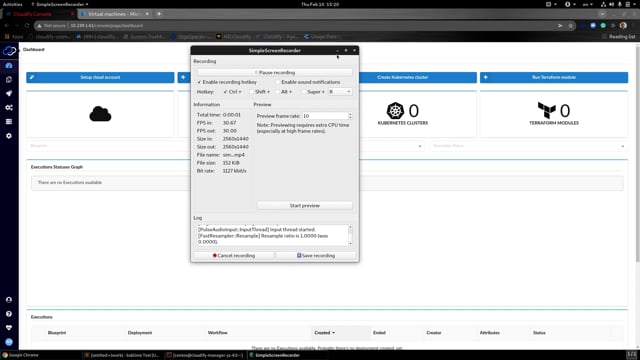
Task: Open the gears icon in the sidebar
Action: tap(9, 107)
